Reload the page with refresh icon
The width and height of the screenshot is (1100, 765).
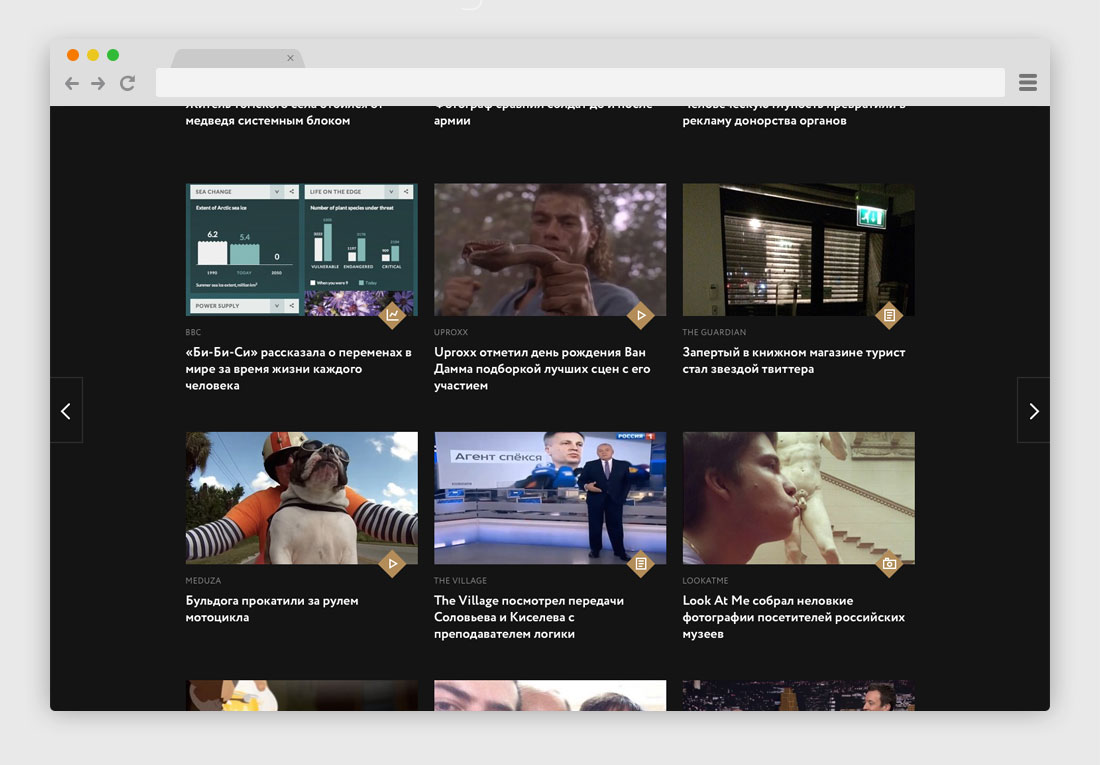coord(127,84)
